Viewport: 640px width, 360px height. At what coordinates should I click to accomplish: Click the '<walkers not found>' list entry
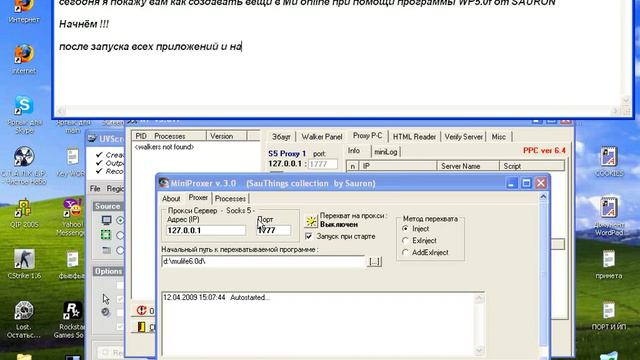point(164,147)
